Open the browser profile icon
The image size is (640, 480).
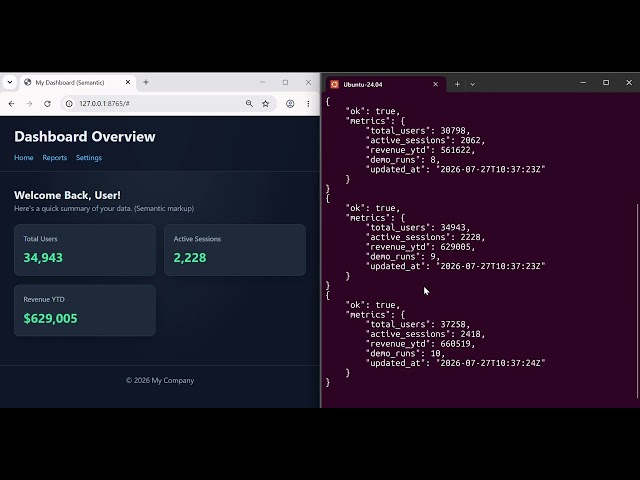pos(290,104)
